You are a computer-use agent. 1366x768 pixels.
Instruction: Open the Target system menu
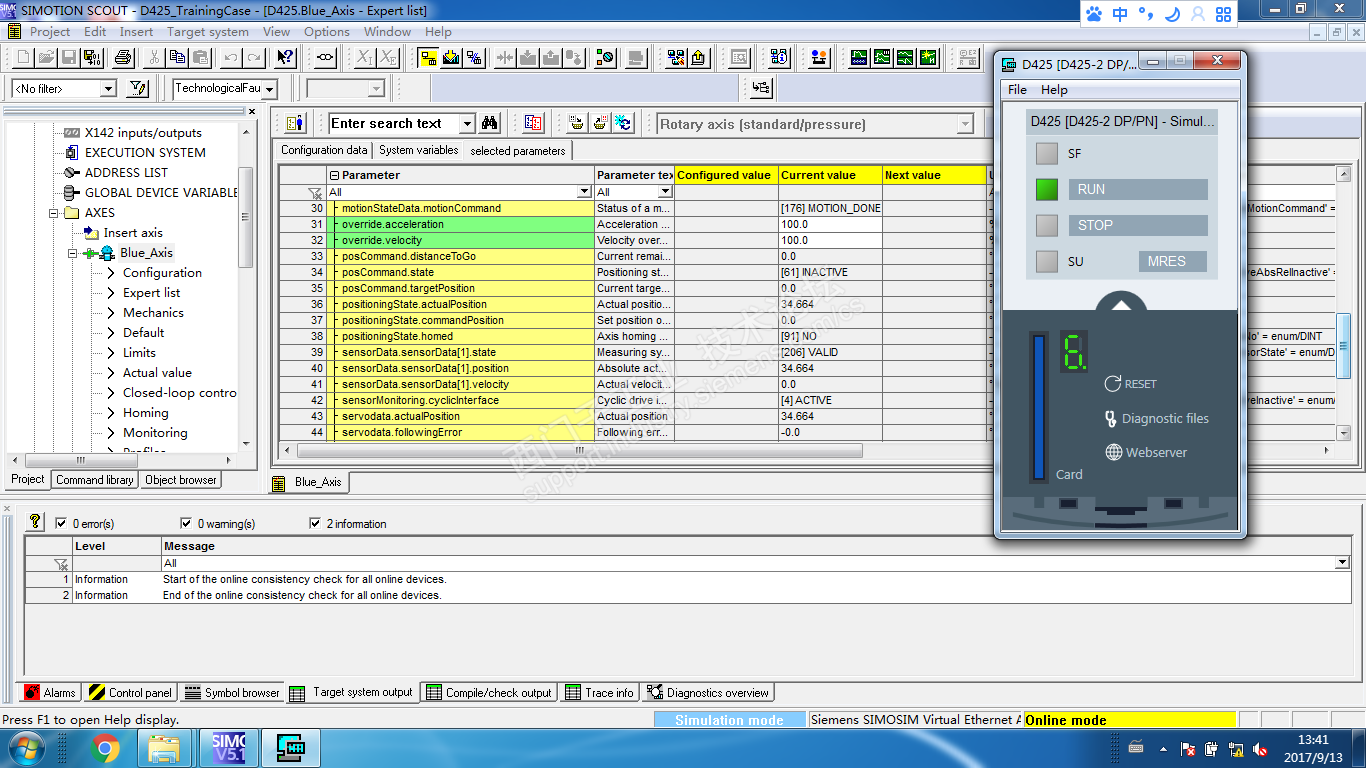[x=207, y=32]
